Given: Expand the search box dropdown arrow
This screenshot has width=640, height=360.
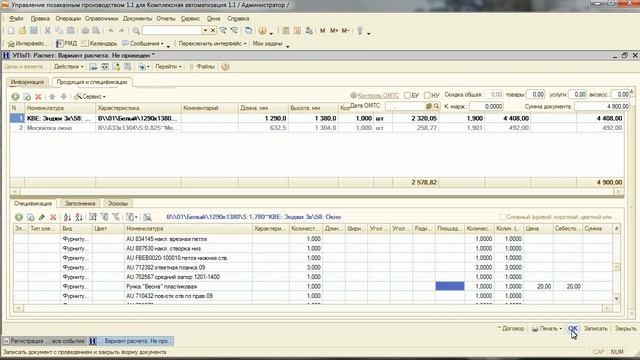Looking at the screenshot, I should point(205,30).
